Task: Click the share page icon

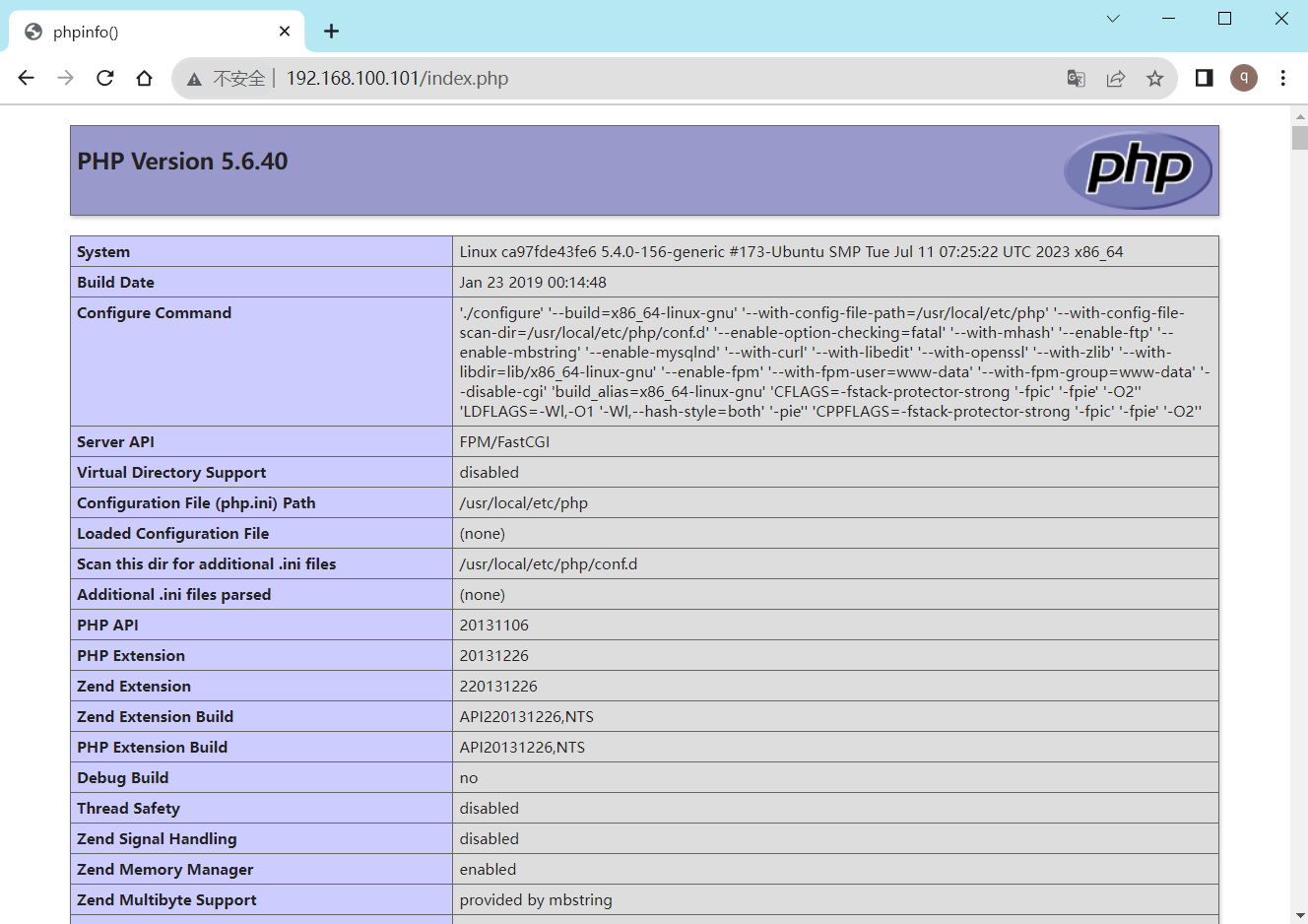Action: tap(1116, 79)
